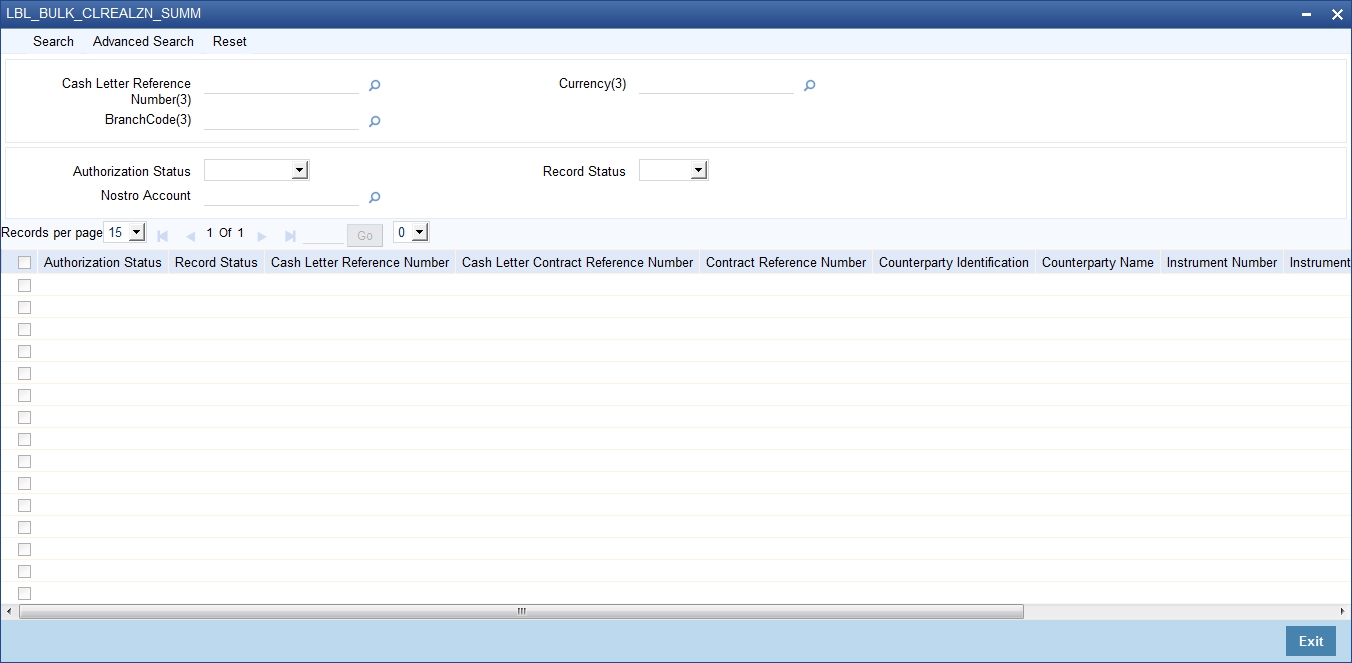Check the sixth row checkbox in results
1352x663 pixels.
[24, 395]
